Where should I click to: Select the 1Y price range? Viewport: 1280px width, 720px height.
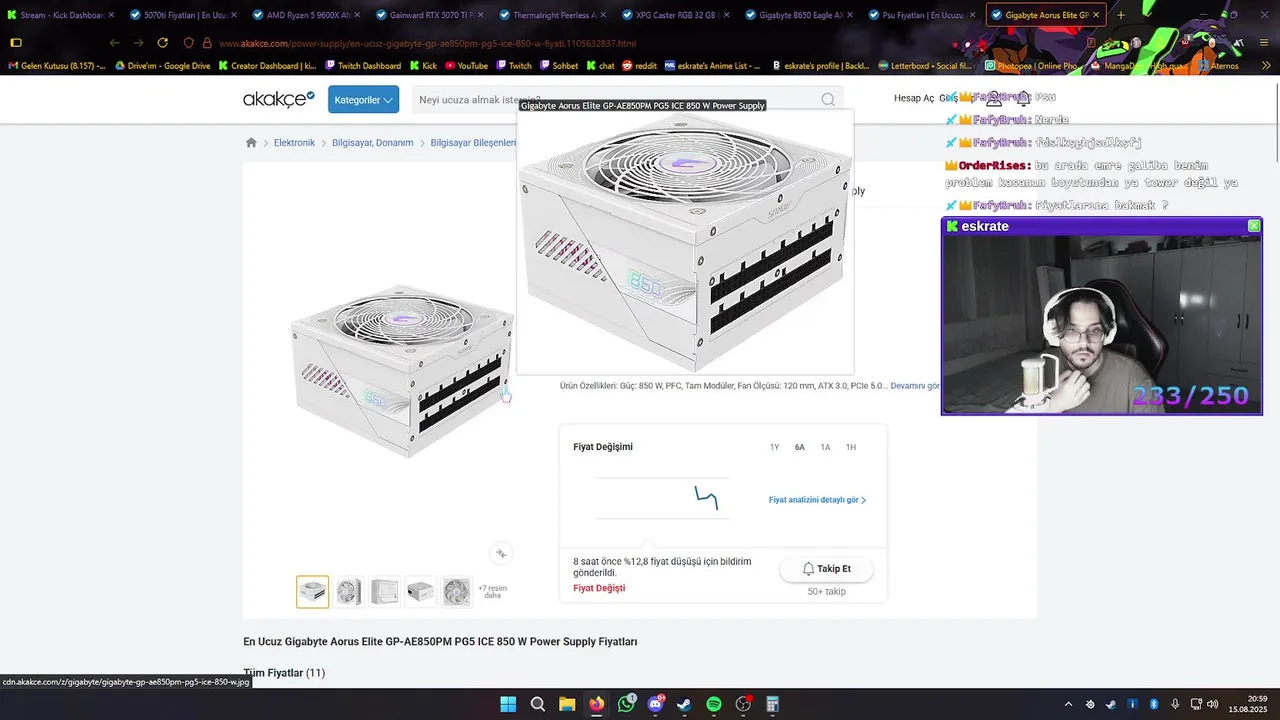click(x=774, y=447)
